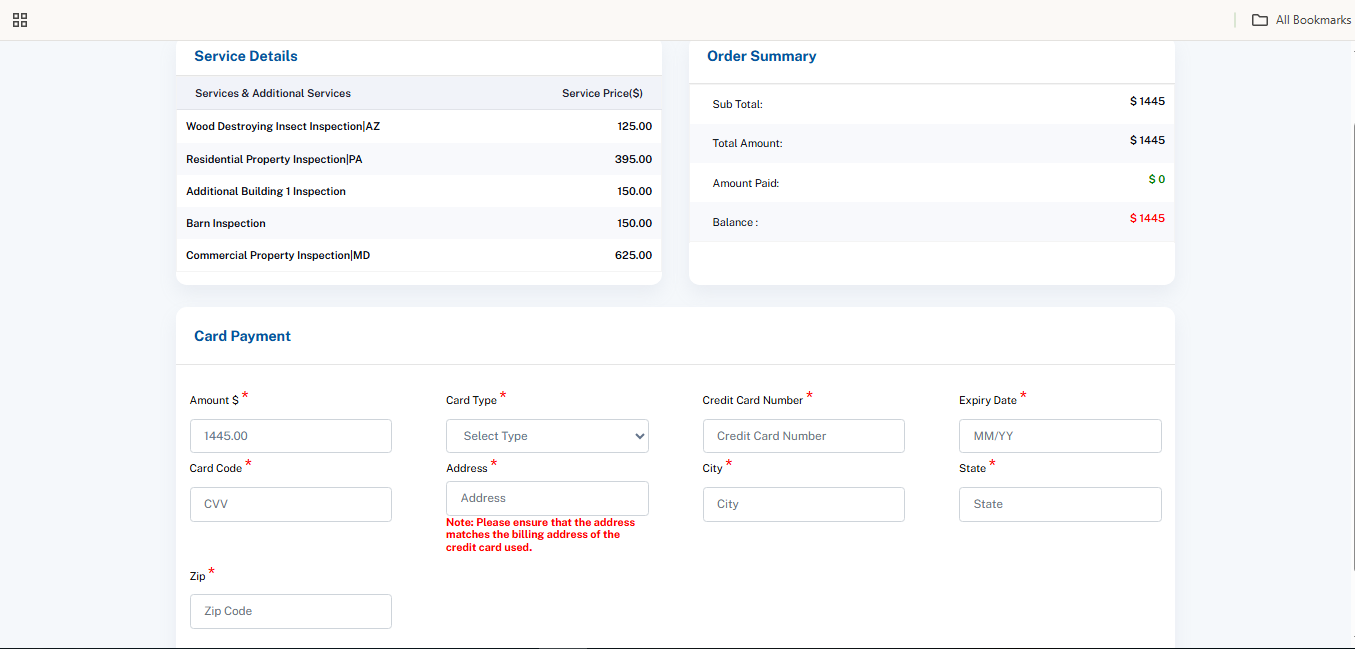Open the All Bookmarks folder
Image resolution: width=1355 pixels, height=649 pixels.
tap(1302, 20)
